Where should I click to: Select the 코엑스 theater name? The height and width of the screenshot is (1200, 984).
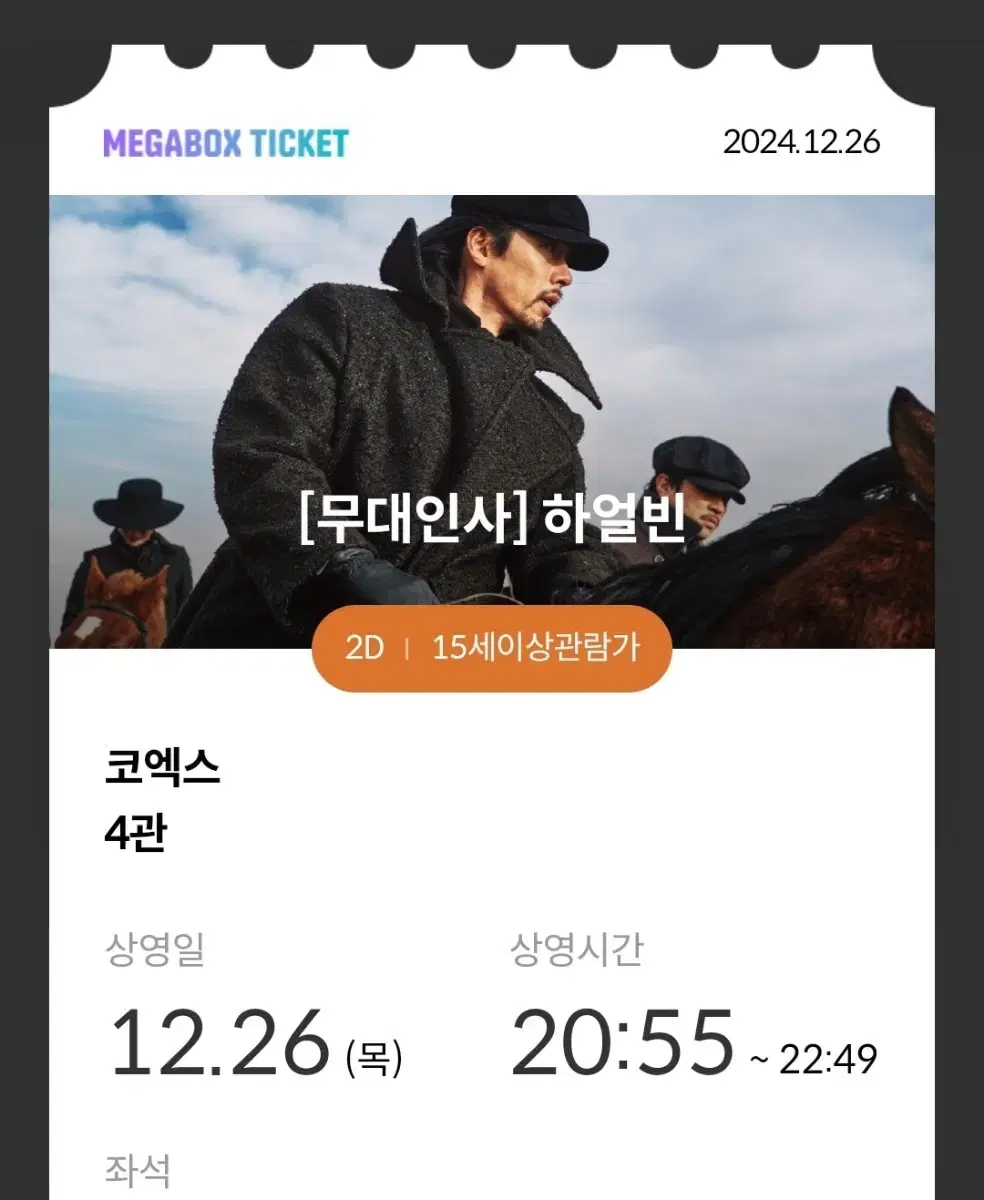162,769
